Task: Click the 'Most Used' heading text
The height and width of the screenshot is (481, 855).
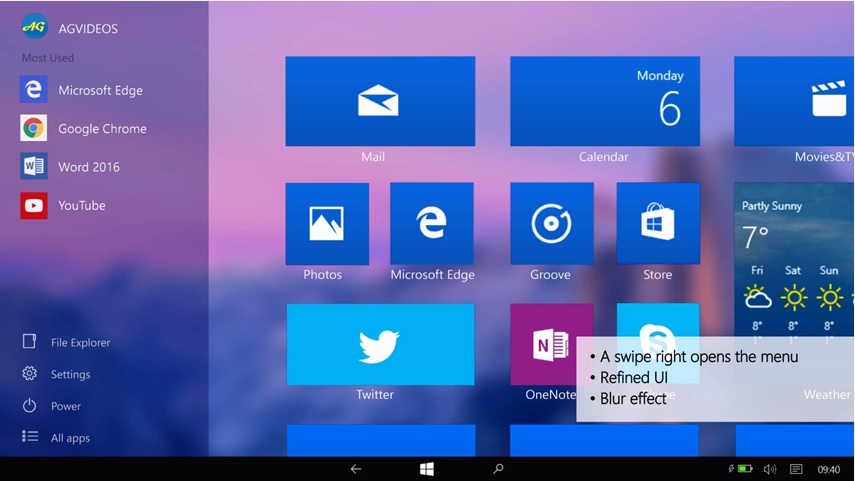Action: point(48,58)
